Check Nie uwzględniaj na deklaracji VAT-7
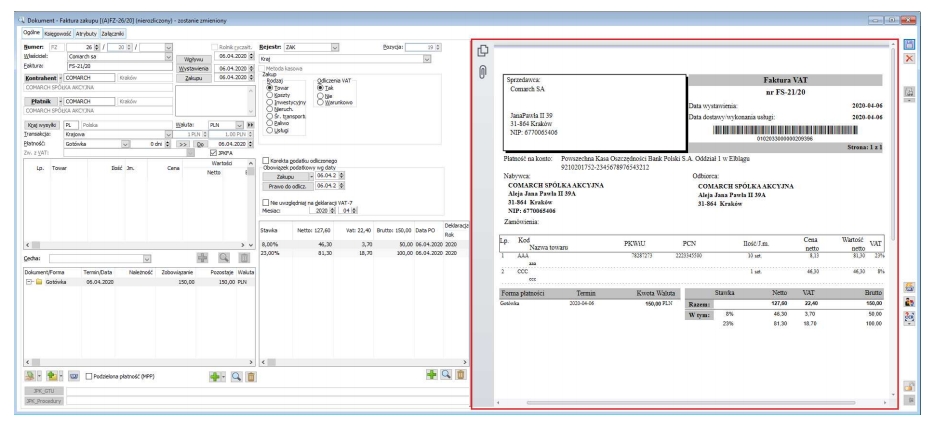The height and width of the screenshot is (423, 933). (266, 203)
